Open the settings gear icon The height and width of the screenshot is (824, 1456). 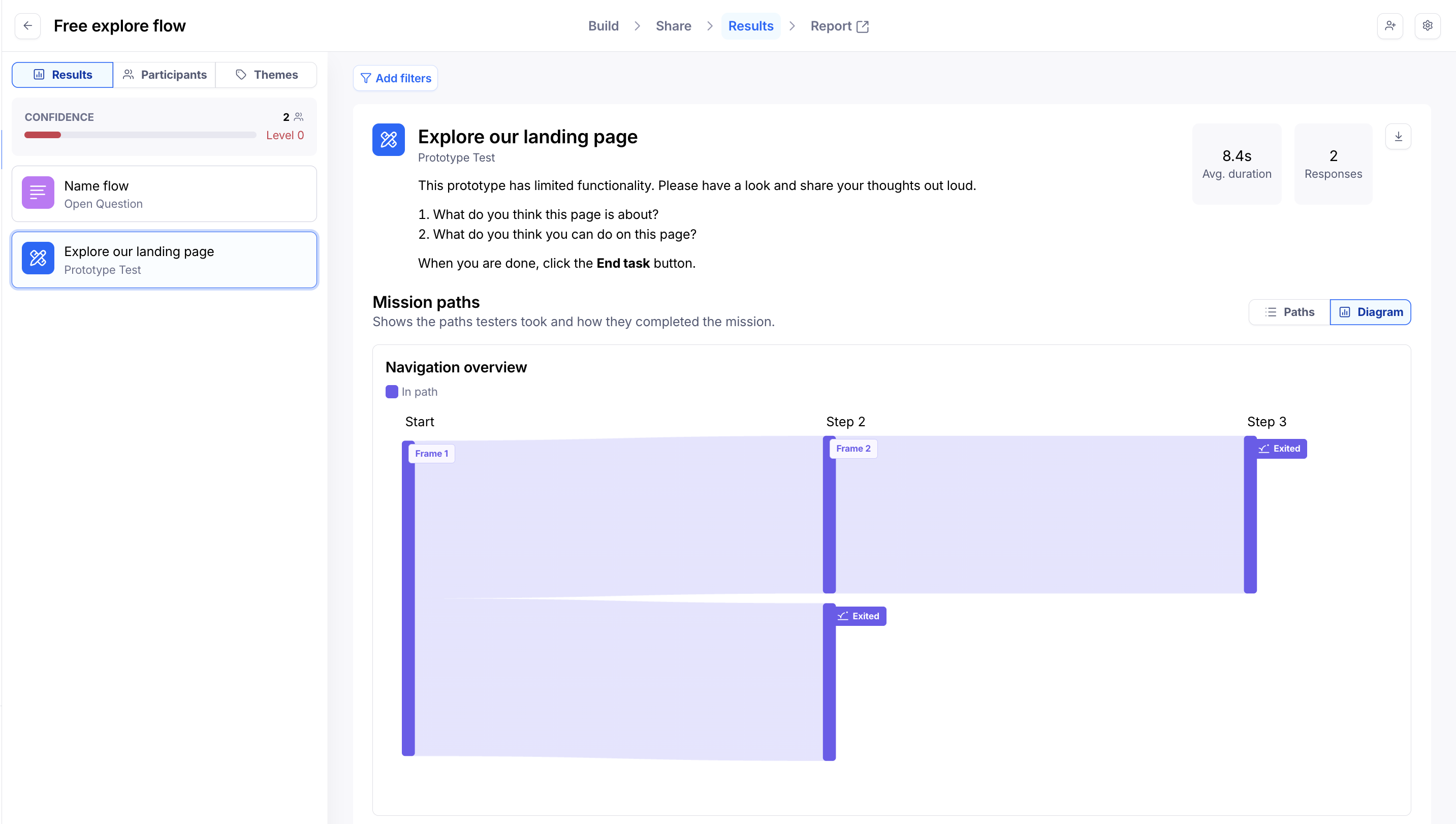click(1427, 26)
